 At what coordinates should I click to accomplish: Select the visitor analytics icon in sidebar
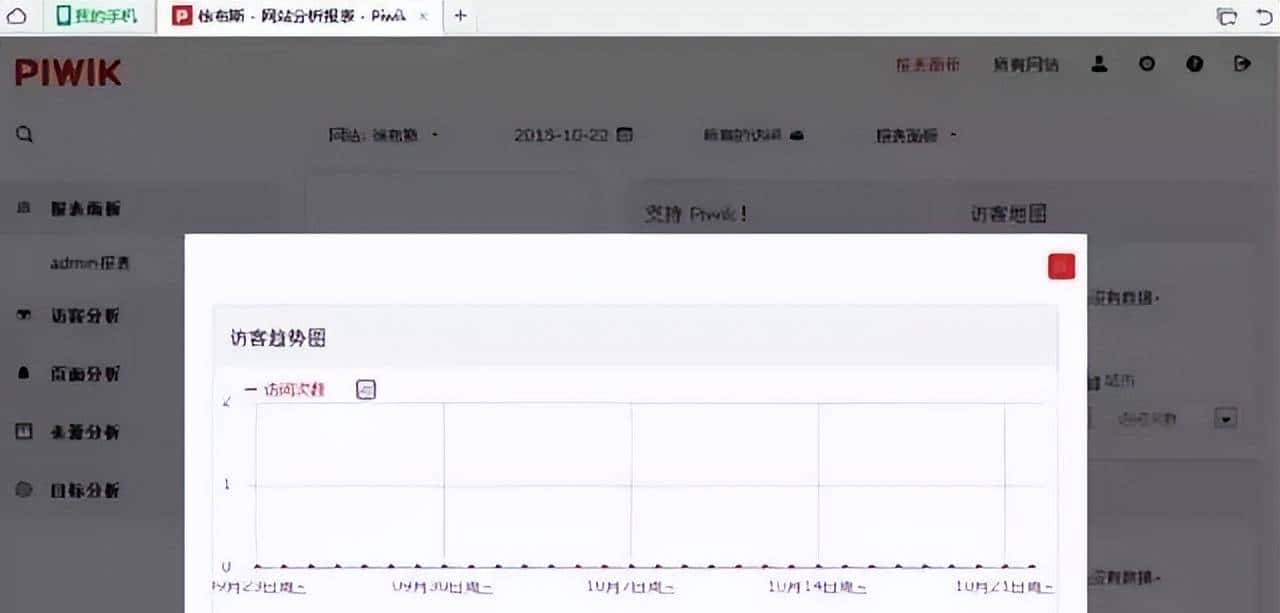23,316
